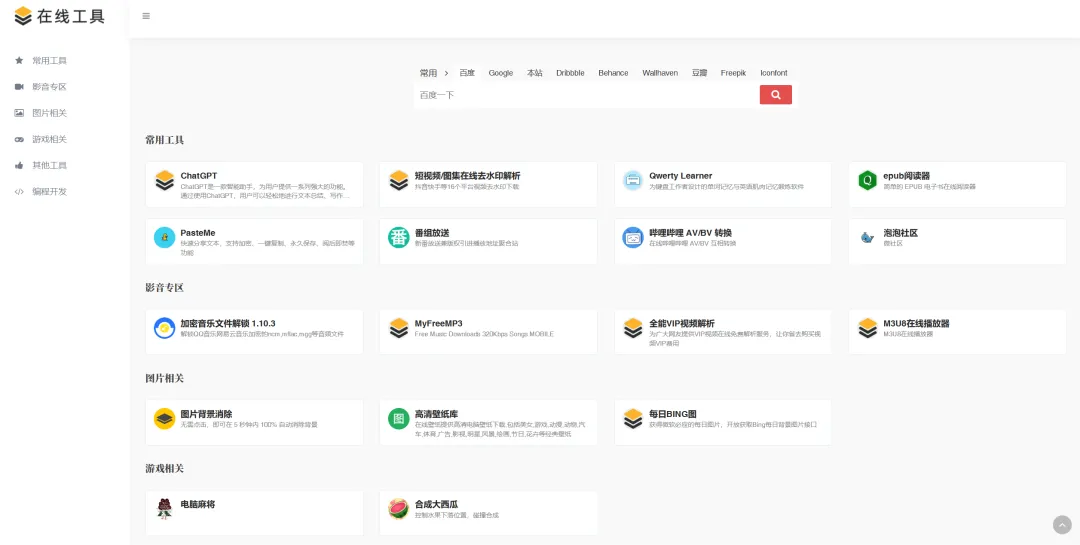Click the M3U8在线播放器 stack icon
The image size is (1080, 545).
click(x=867, y=328)
